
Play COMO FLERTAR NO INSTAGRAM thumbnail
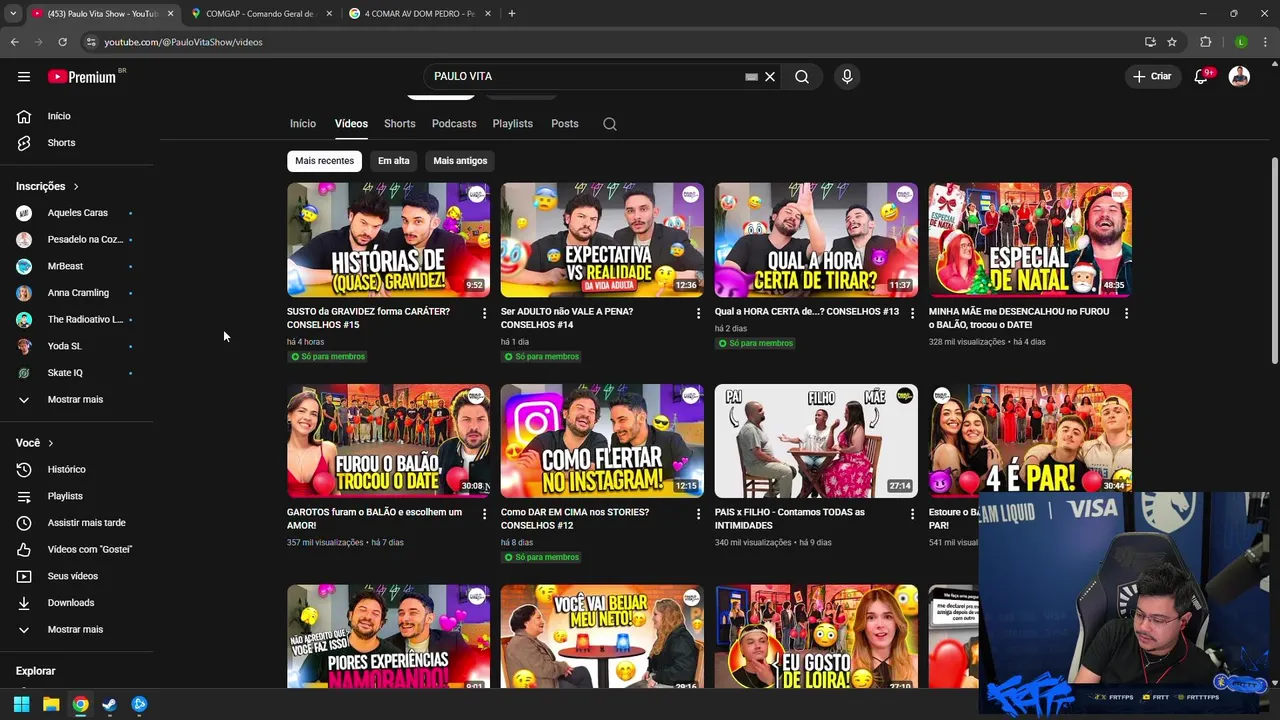pyautogui.click(x=602, y=441)
